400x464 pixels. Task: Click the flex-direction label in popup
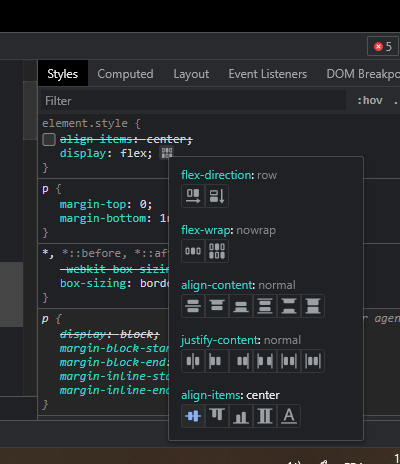tap(217, 175)
